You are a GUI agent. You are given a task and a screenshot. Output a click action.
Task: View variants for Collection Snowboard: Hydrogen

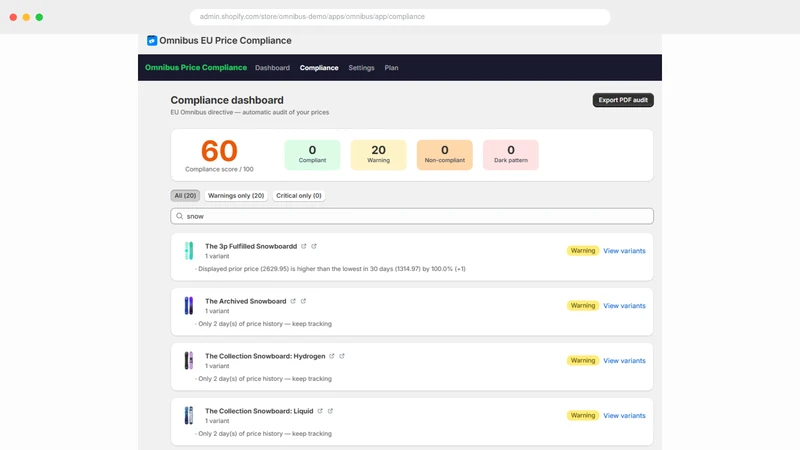(x=624, y=361)
